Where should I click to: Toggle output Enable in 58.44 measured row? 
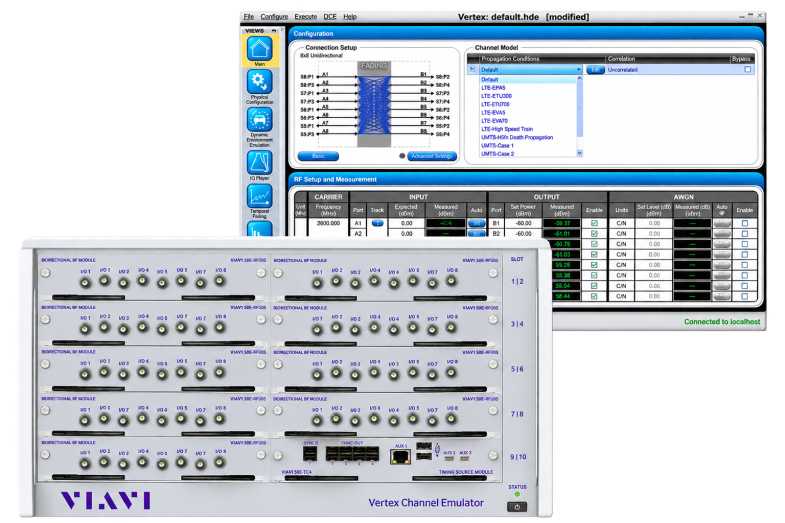pos(594,296)
